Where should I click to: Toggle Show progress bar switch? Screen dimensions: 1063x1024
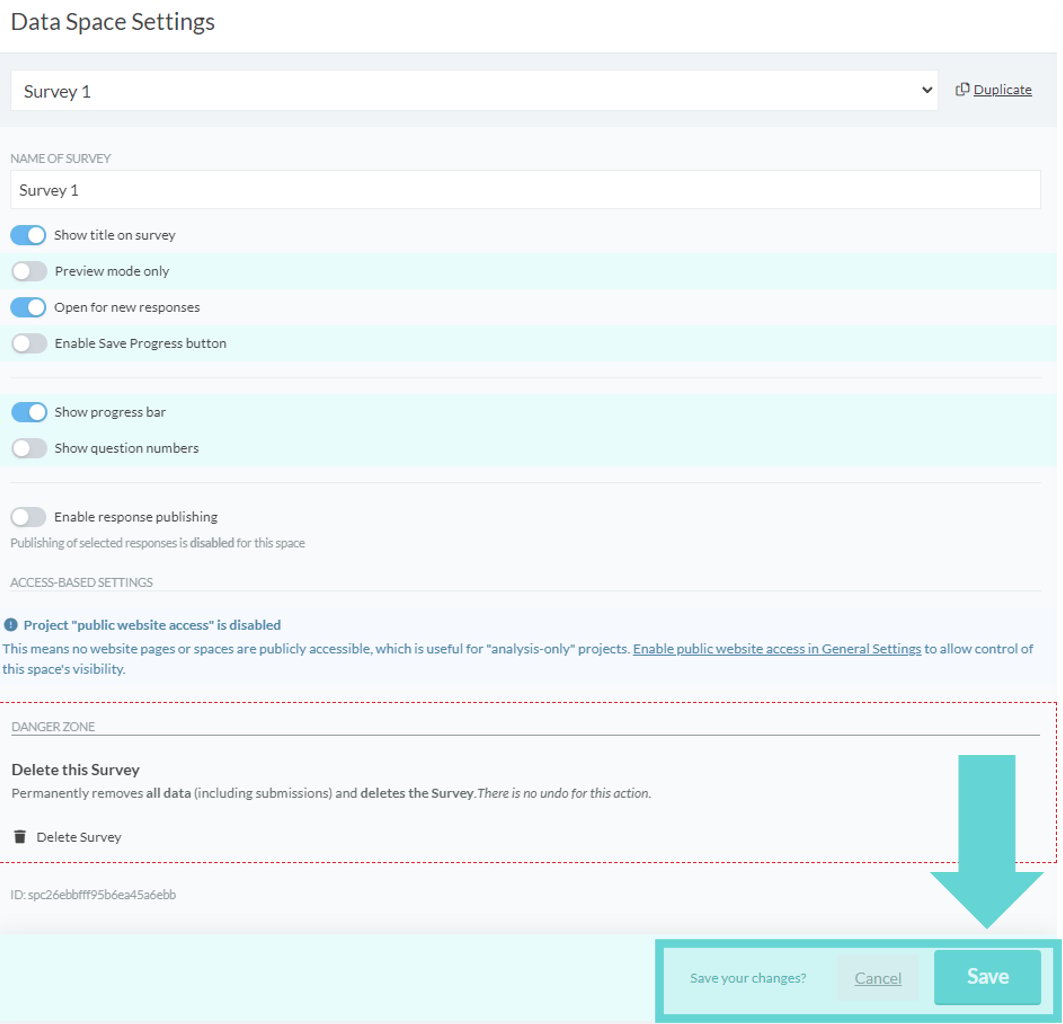point(28,412)
